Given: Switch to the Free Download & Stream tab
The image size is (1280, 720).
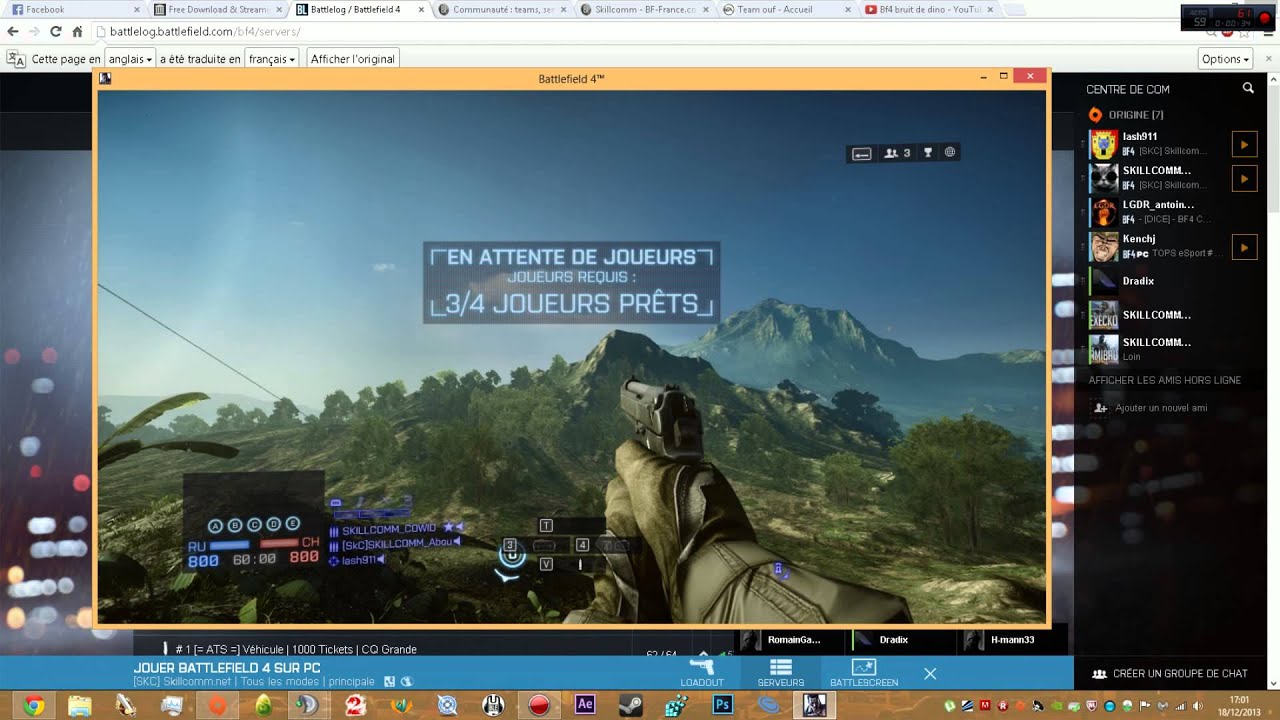Looking at the screenshot, I should pos(217,10).
